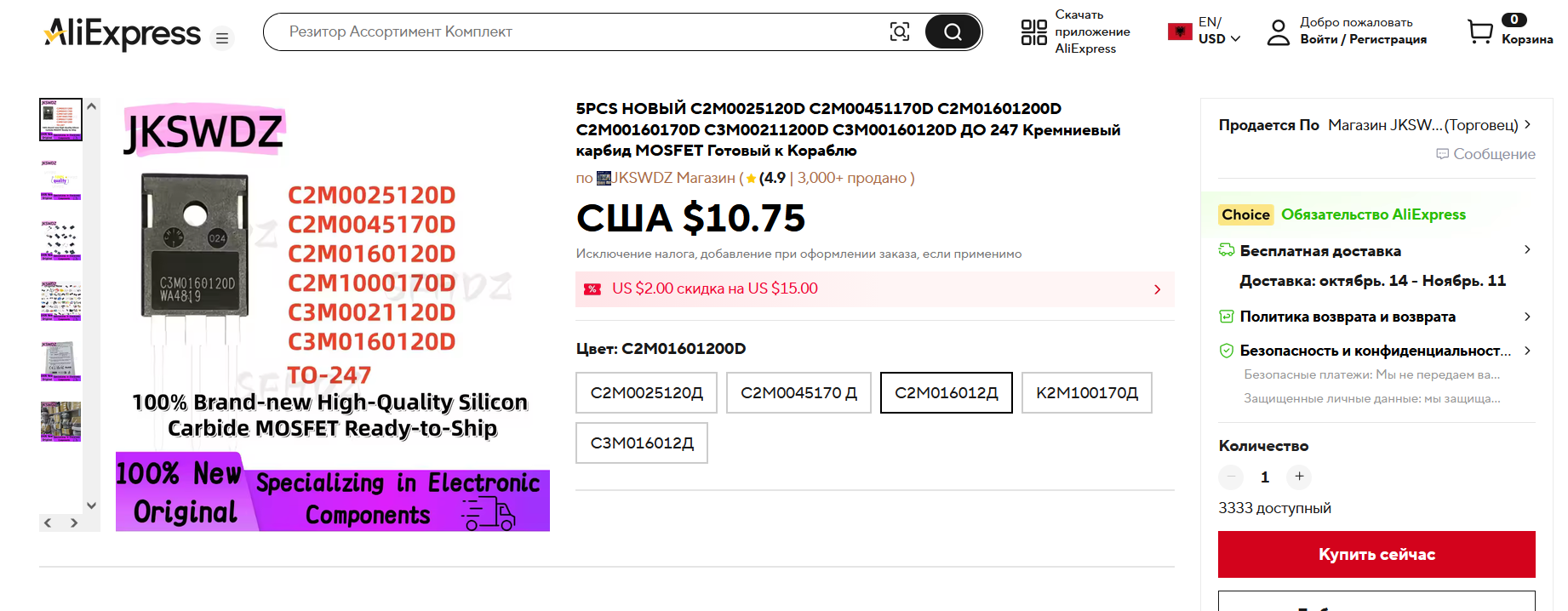Viewport: 1568px width, 611px height.
Task: Click the Войти / Регистрация link
Action: [x=1363, y=39]
